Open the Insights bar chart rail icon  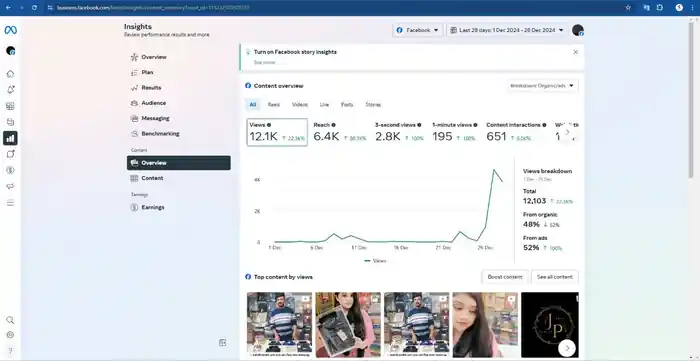click(x=10, y=138)
